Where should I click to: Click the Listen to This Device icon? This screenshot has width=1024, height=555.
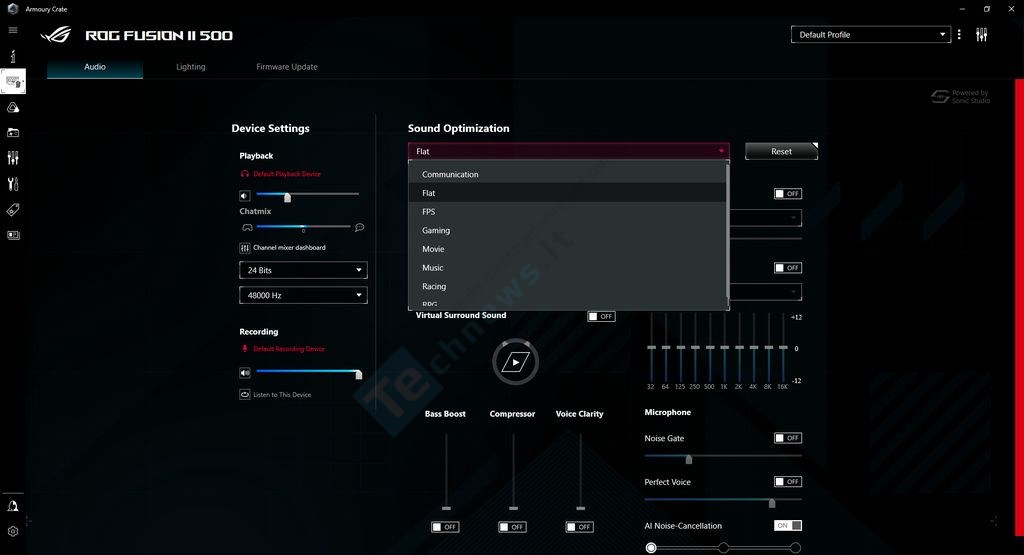245,394
